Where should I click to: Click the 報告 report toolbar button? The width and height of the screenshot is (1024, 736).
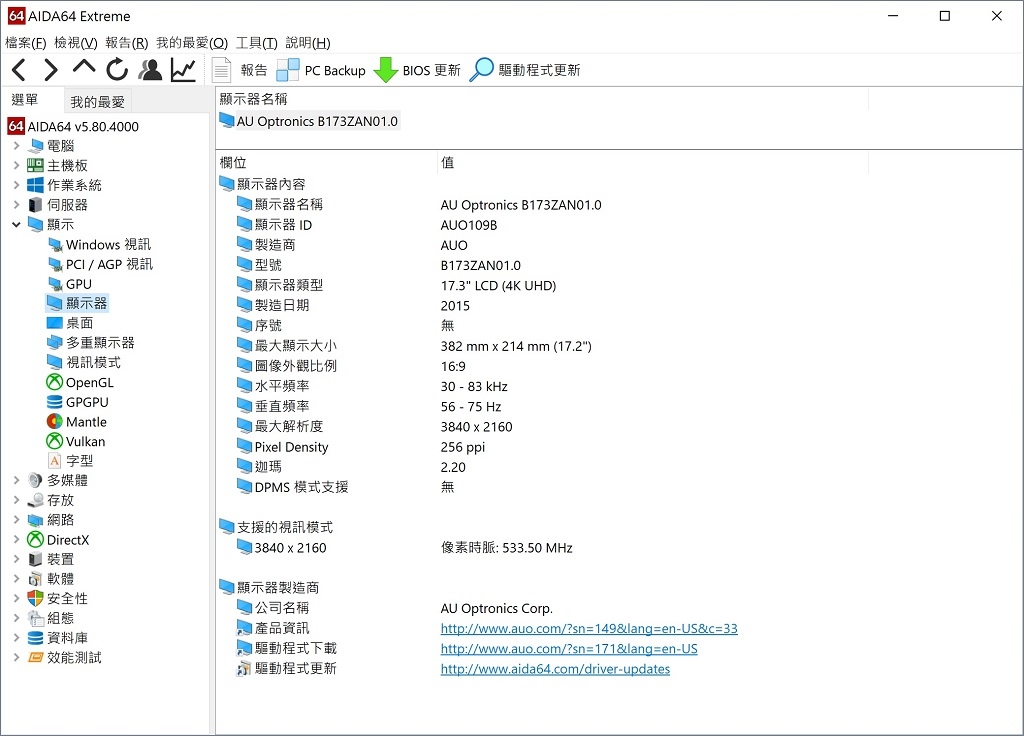[x=240, y=70]
